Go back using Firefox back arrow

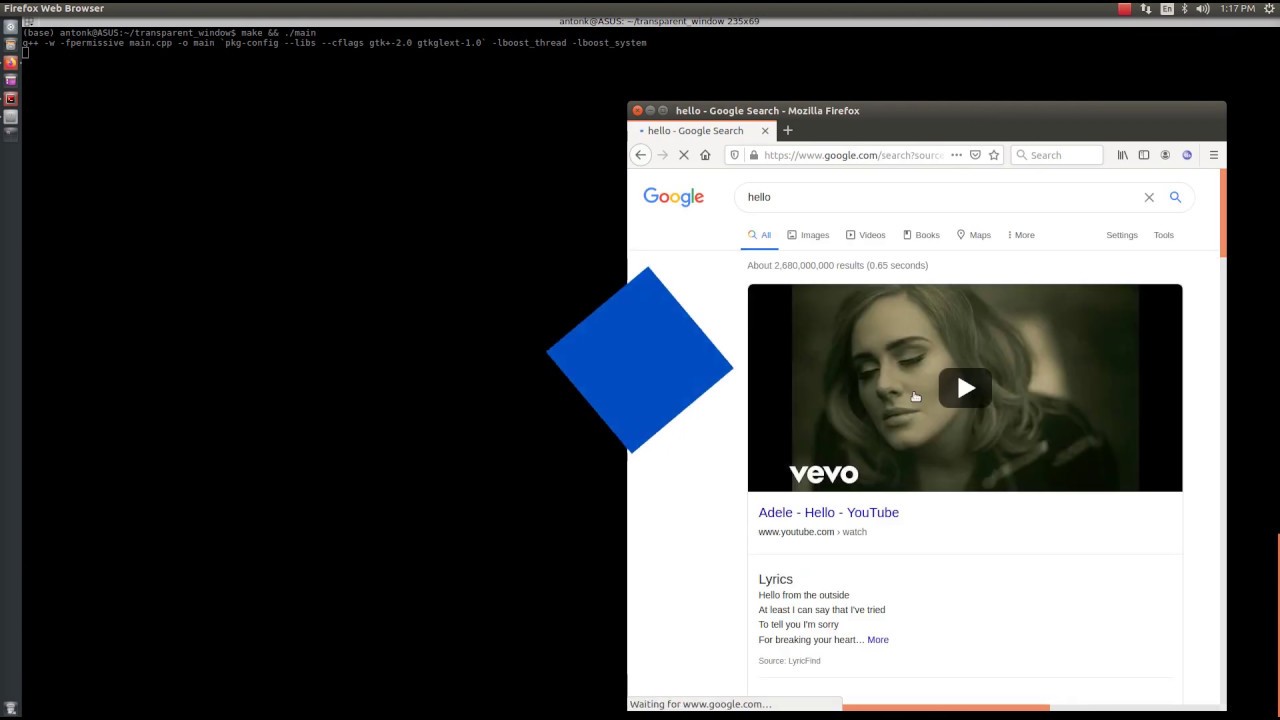pos(640,155)
